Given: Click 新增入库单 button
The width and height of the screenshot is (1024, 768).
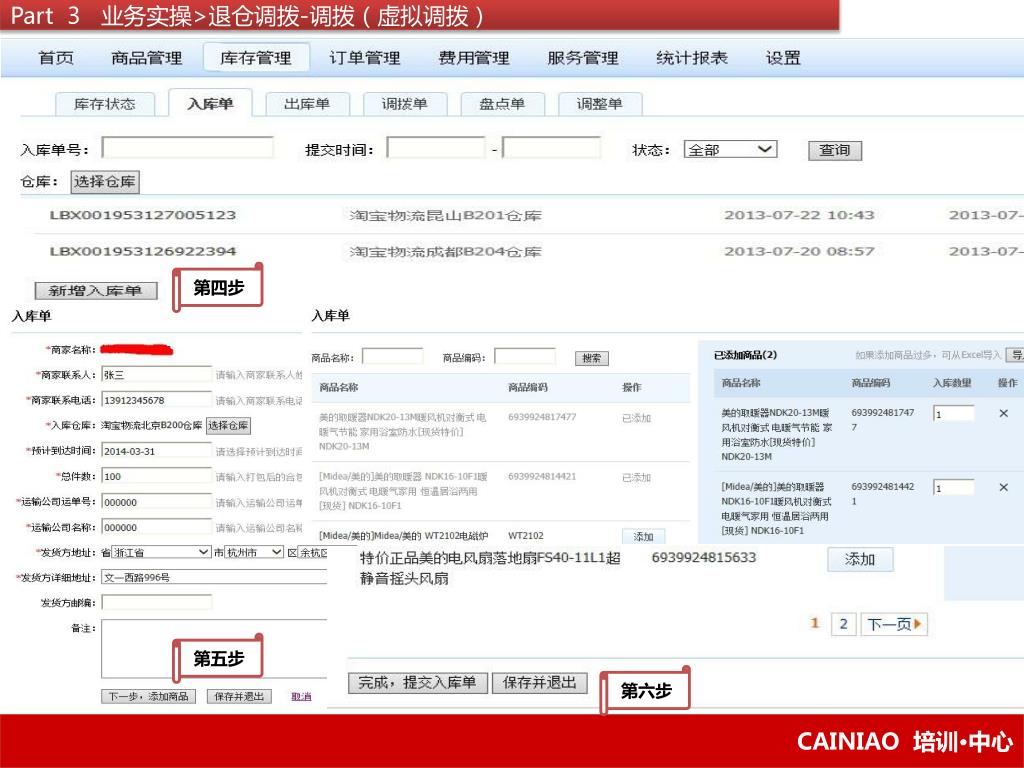Looking at the screenshot, I should pyautogui.click(x=96, y=291).
